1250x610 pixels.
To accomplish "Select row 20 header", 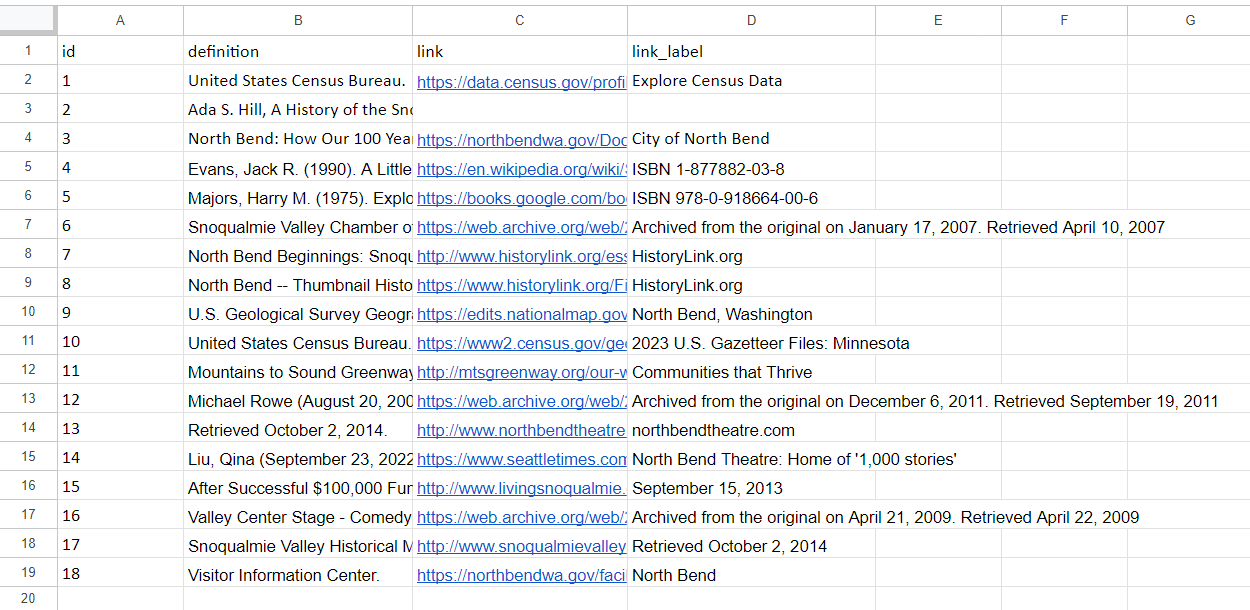I will pyautogui.click(x=28, y=598).
